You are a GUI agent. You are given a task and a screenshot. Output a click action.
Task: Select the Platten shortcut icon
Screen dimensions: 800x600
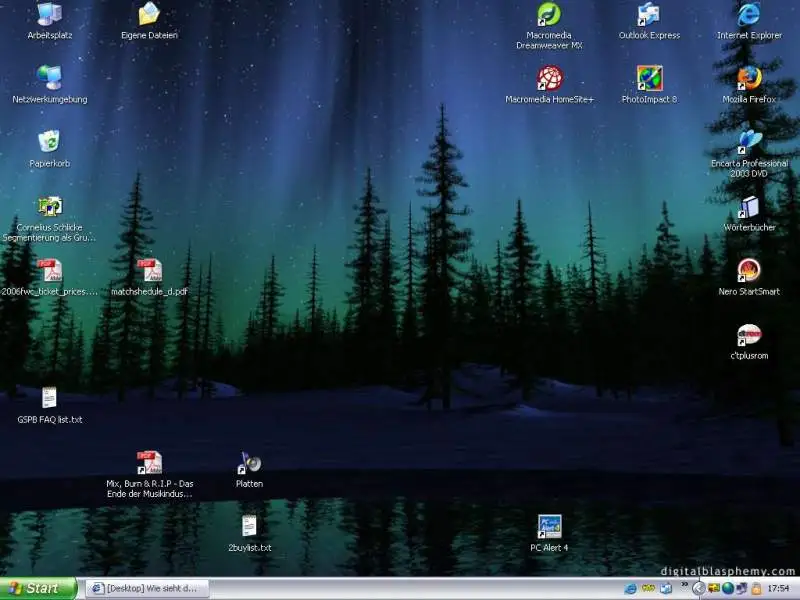(249, 463)
